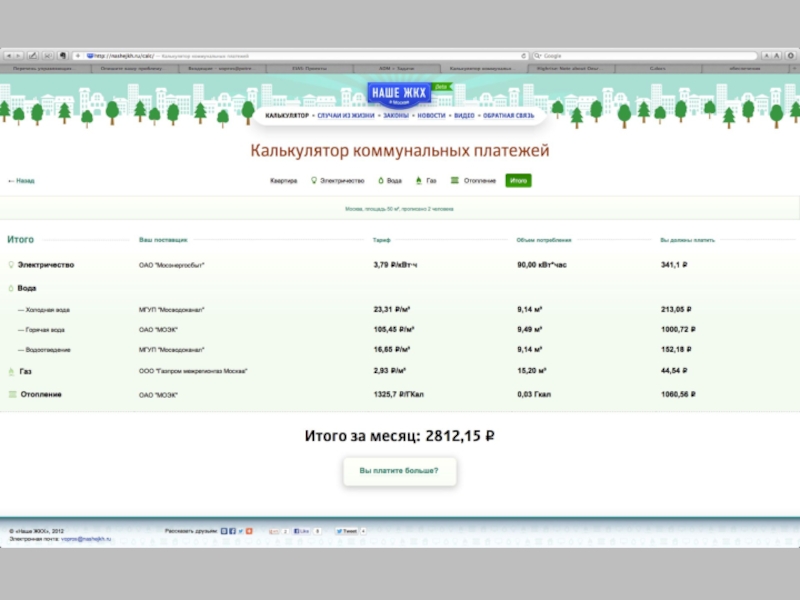Switch to the ADM > Задачи browser tab
Viewport: 800px width, 600px height.
(396, 68)
